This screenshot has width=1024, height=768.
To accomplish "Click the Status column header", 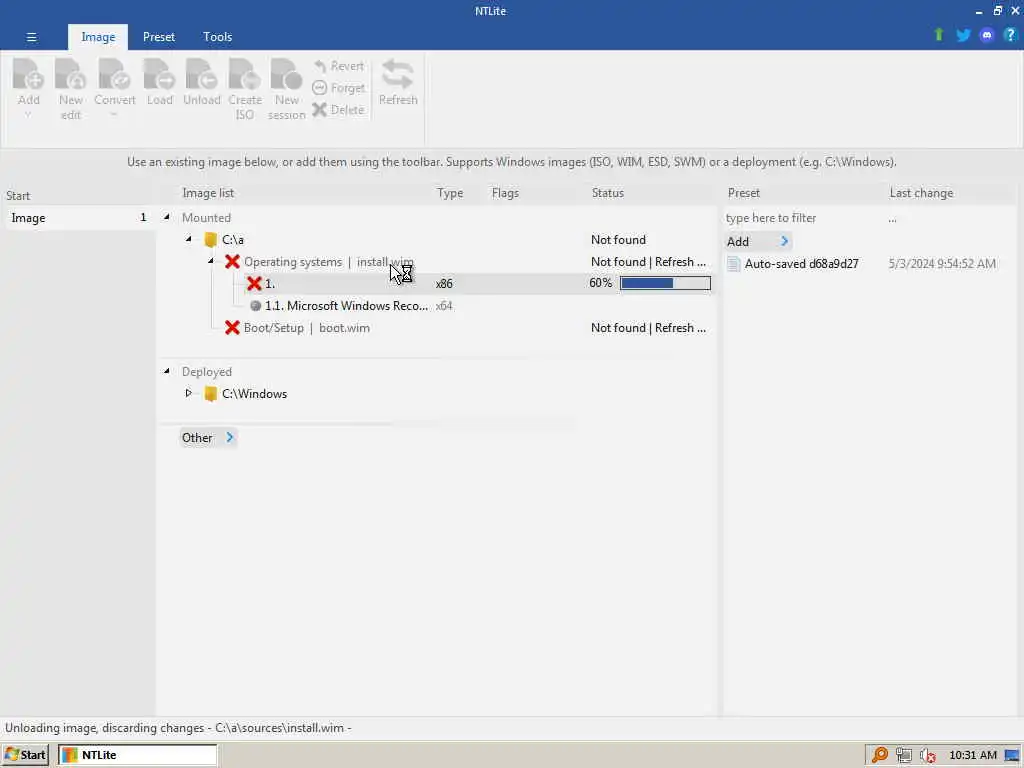I will coord(607,193).
